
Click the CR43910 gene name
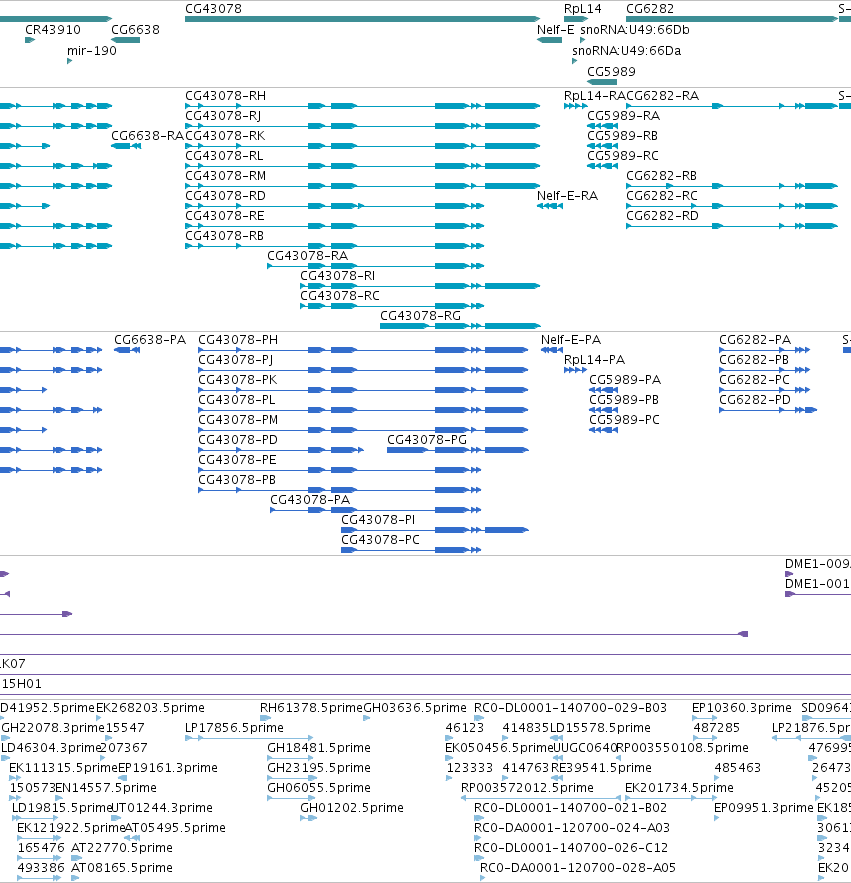coord(53,30)
